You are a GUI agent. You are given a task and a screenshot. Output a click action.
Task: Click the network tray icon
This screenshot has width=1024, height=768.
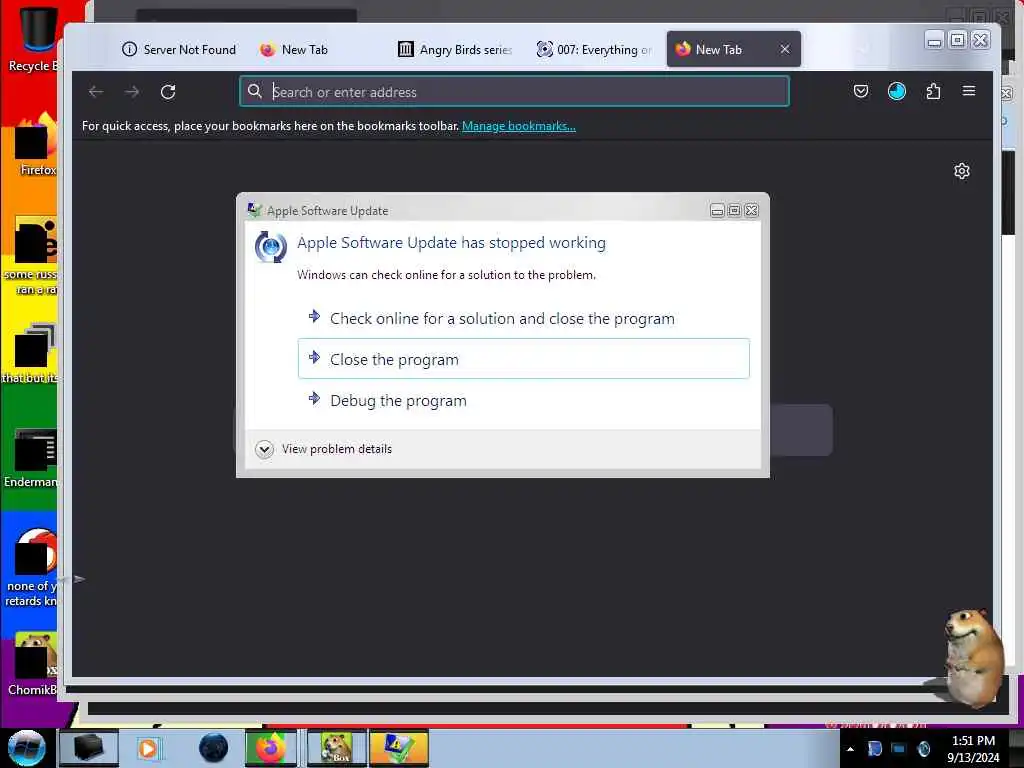coord(899,748)
